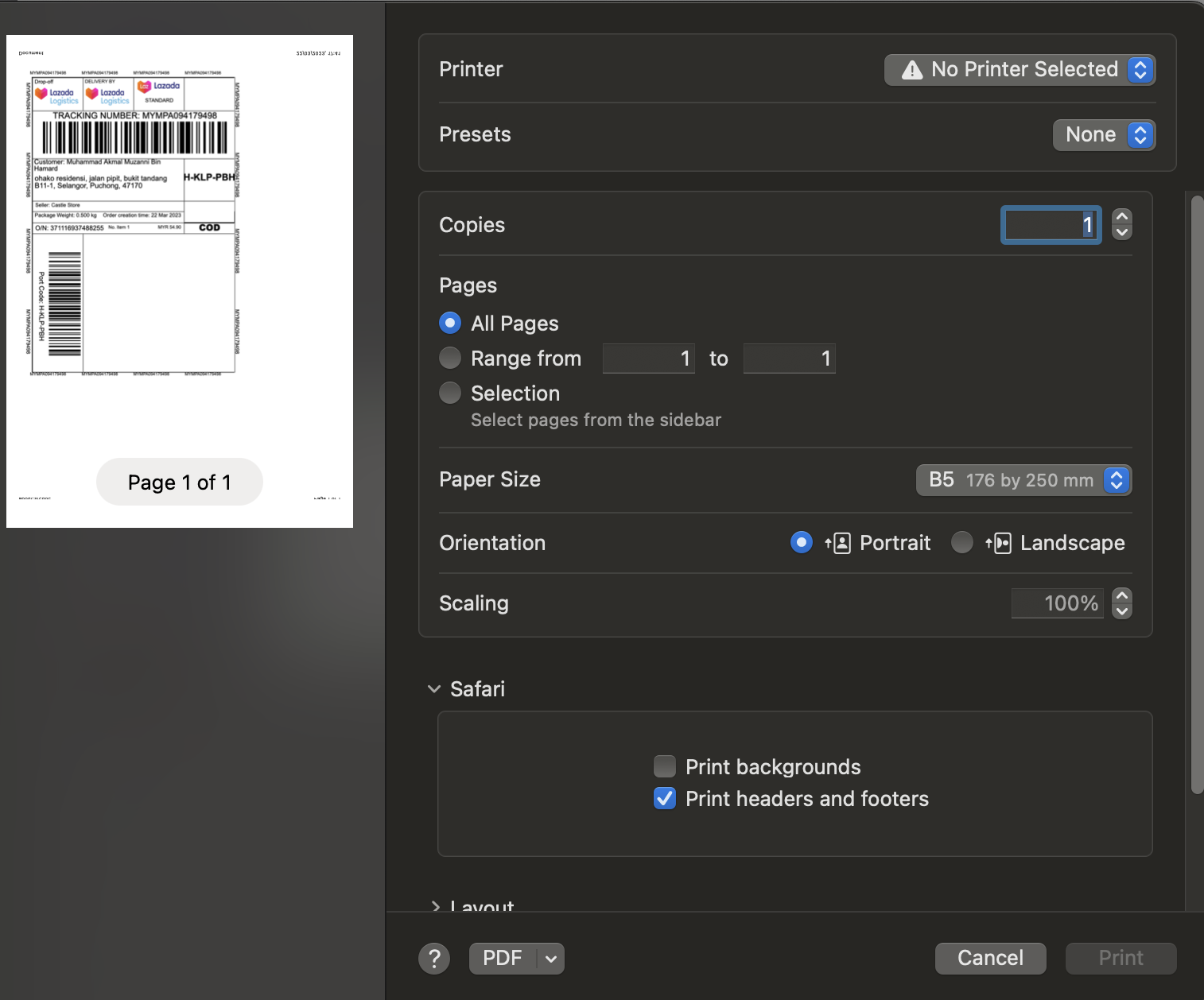
Task: Collapse the Safari section chevron
Action: coord(434,689)
